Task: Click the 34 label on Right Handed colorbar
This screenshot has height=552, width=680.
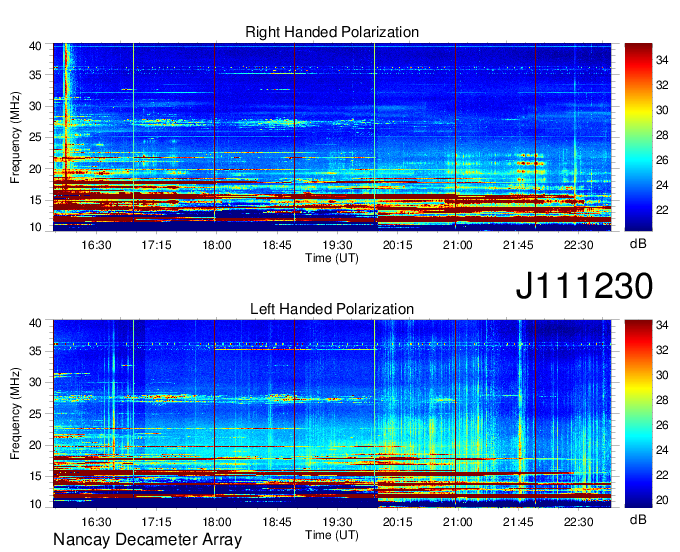Action: 662,60
